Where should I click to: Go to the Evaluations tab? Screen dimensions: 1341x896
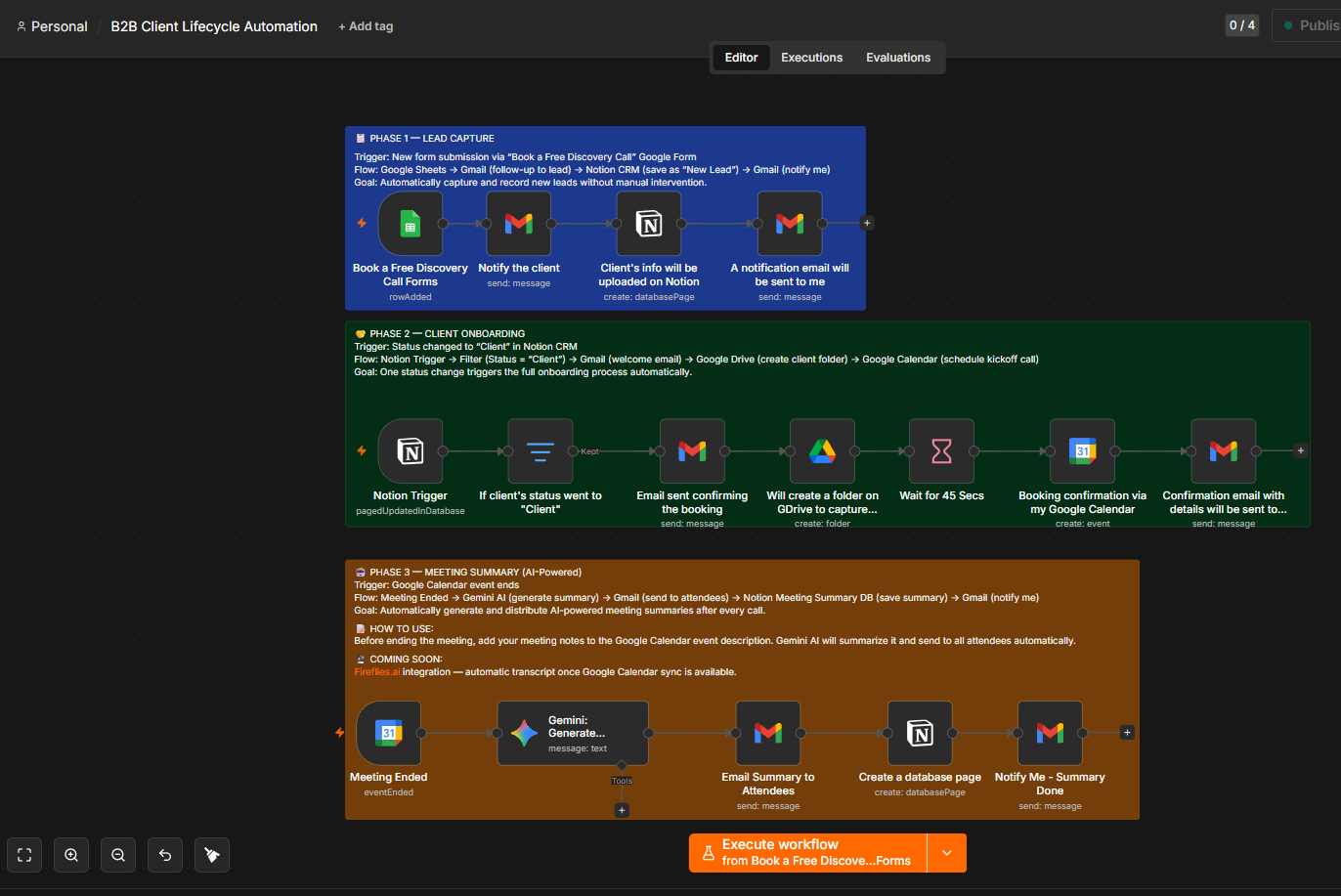898,58
